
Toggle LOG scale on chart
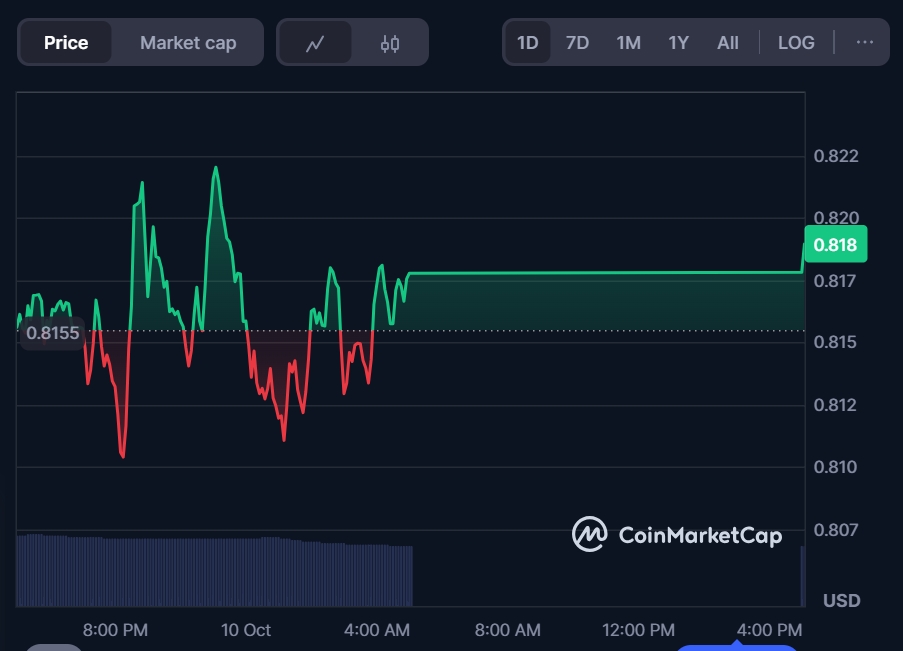tap(796, 43)
